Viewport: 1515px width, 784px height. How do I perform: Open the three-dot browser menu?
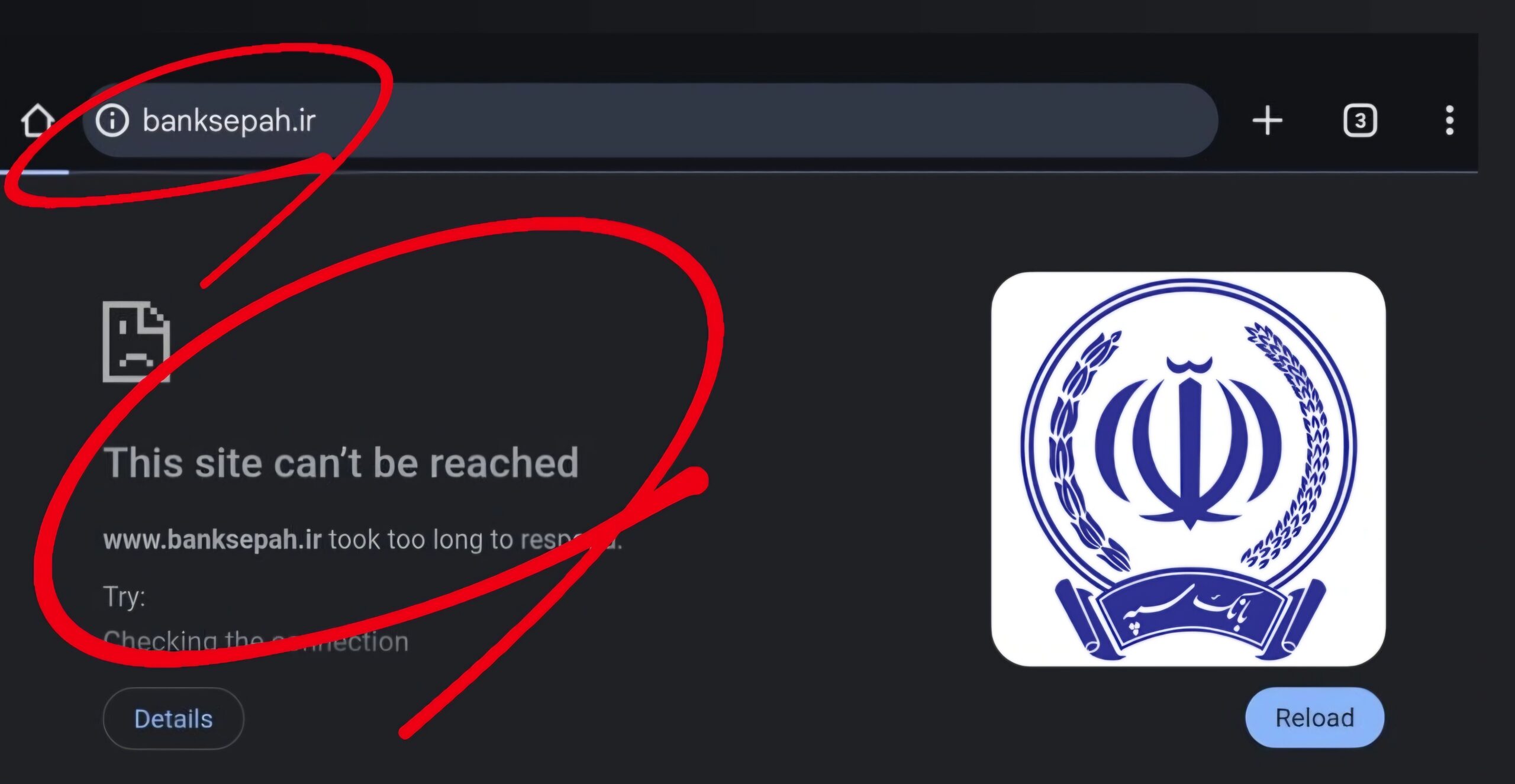1449,121
